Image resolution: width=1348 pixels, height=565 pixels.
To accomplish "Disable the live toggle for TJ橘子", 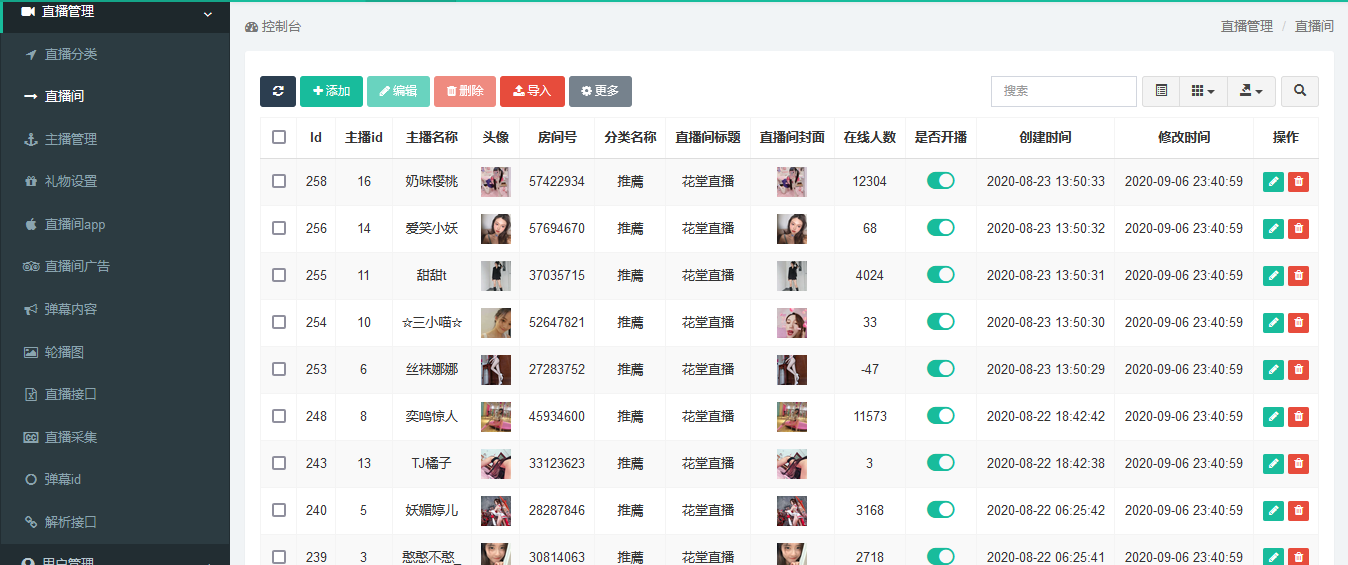I will (940, 463).
